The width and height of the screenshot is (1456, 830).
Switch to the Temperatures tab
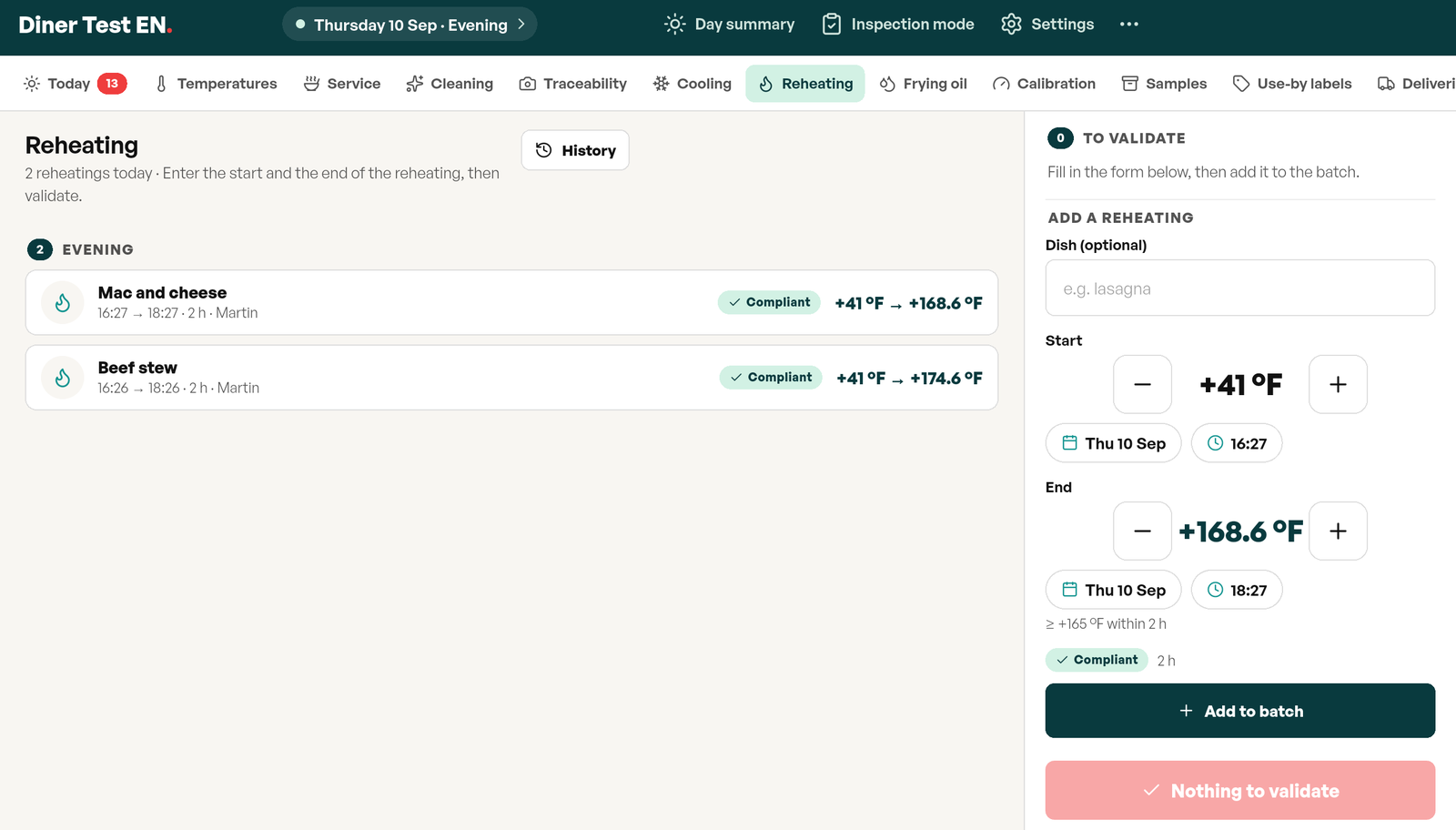[217, 84]
